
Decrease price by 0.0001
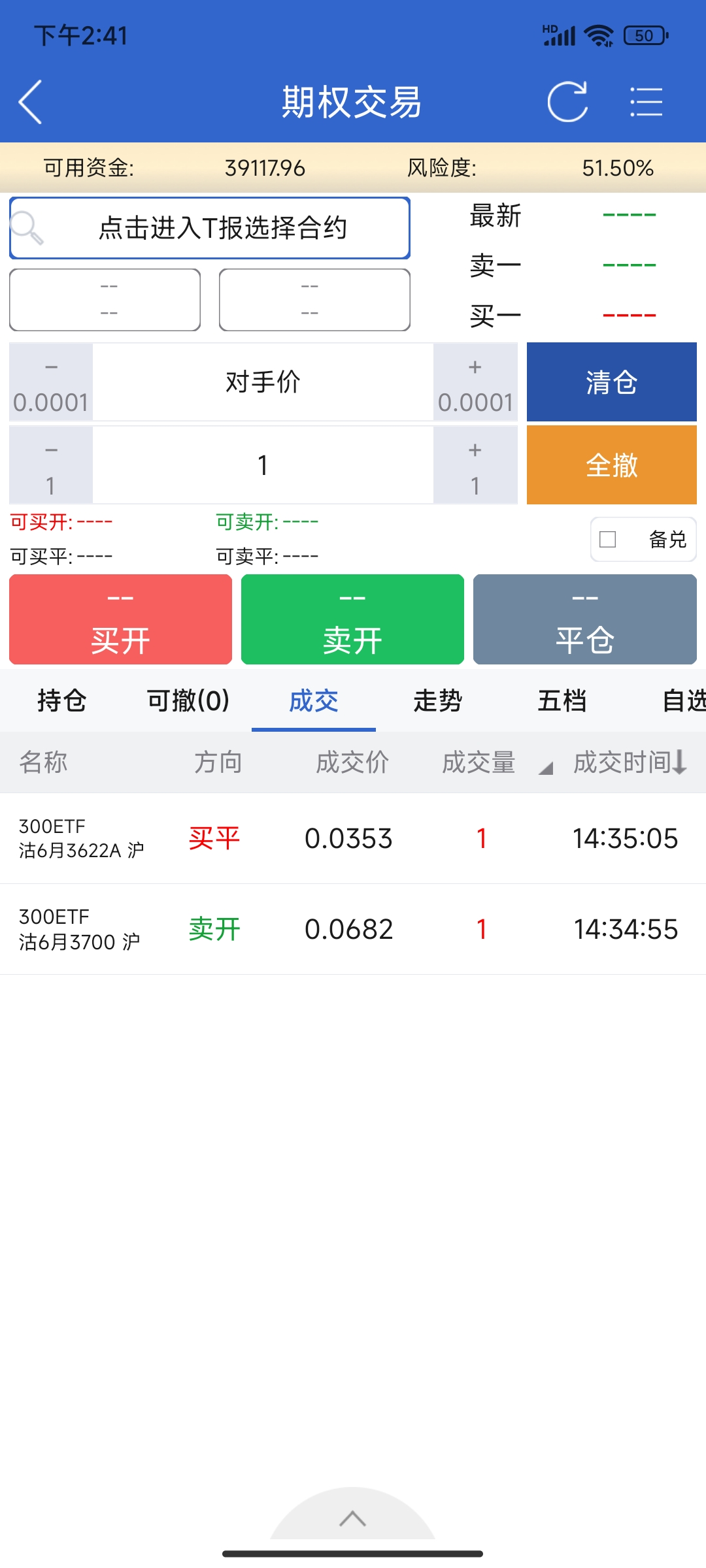(51, 383)
